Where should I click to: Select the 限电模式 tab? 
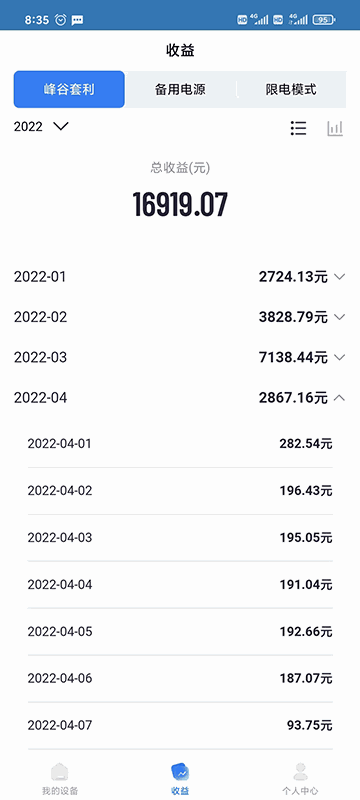(291, 89)
